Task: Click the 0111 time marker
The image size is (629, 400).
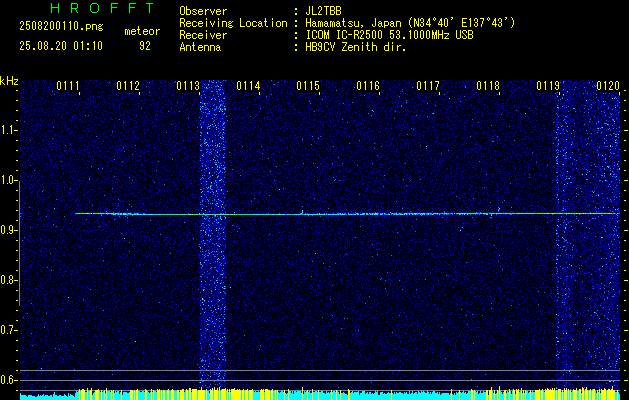Action: pyautogui.click(x=68, y=85)
